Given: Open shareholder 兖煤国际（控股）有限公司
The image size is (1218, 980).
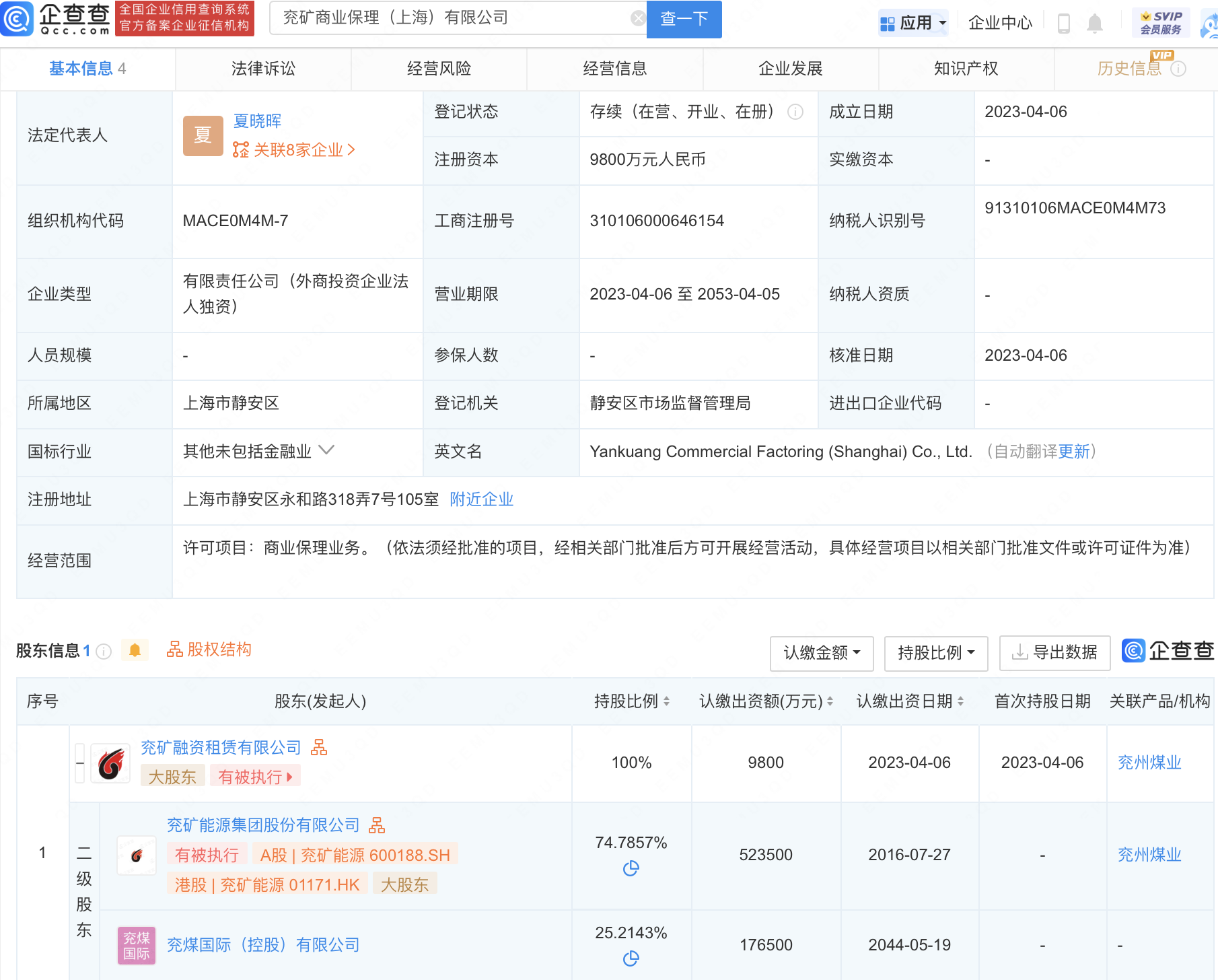Looking at the screenshot, I should coord(263,945).
